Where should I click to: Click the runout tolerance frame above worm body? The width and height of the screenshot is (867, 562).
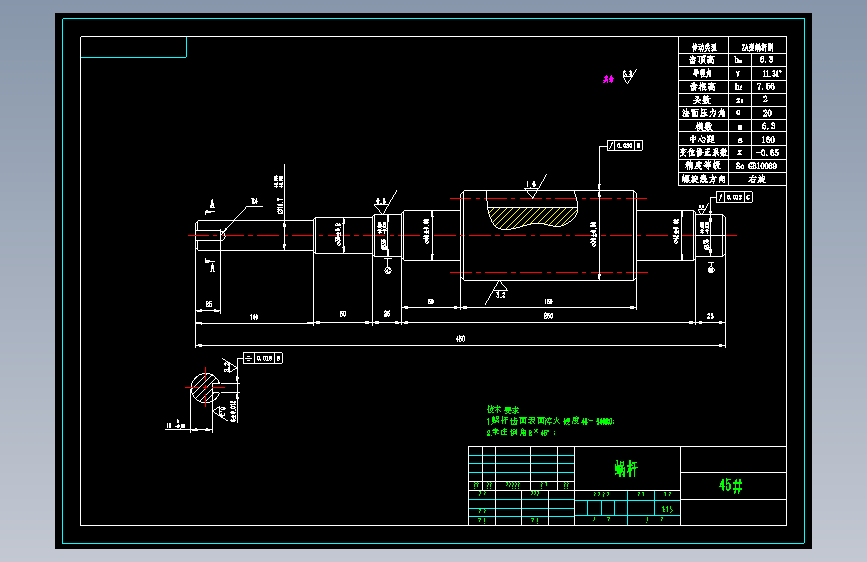pyautogui.click(x=625, y=145)
